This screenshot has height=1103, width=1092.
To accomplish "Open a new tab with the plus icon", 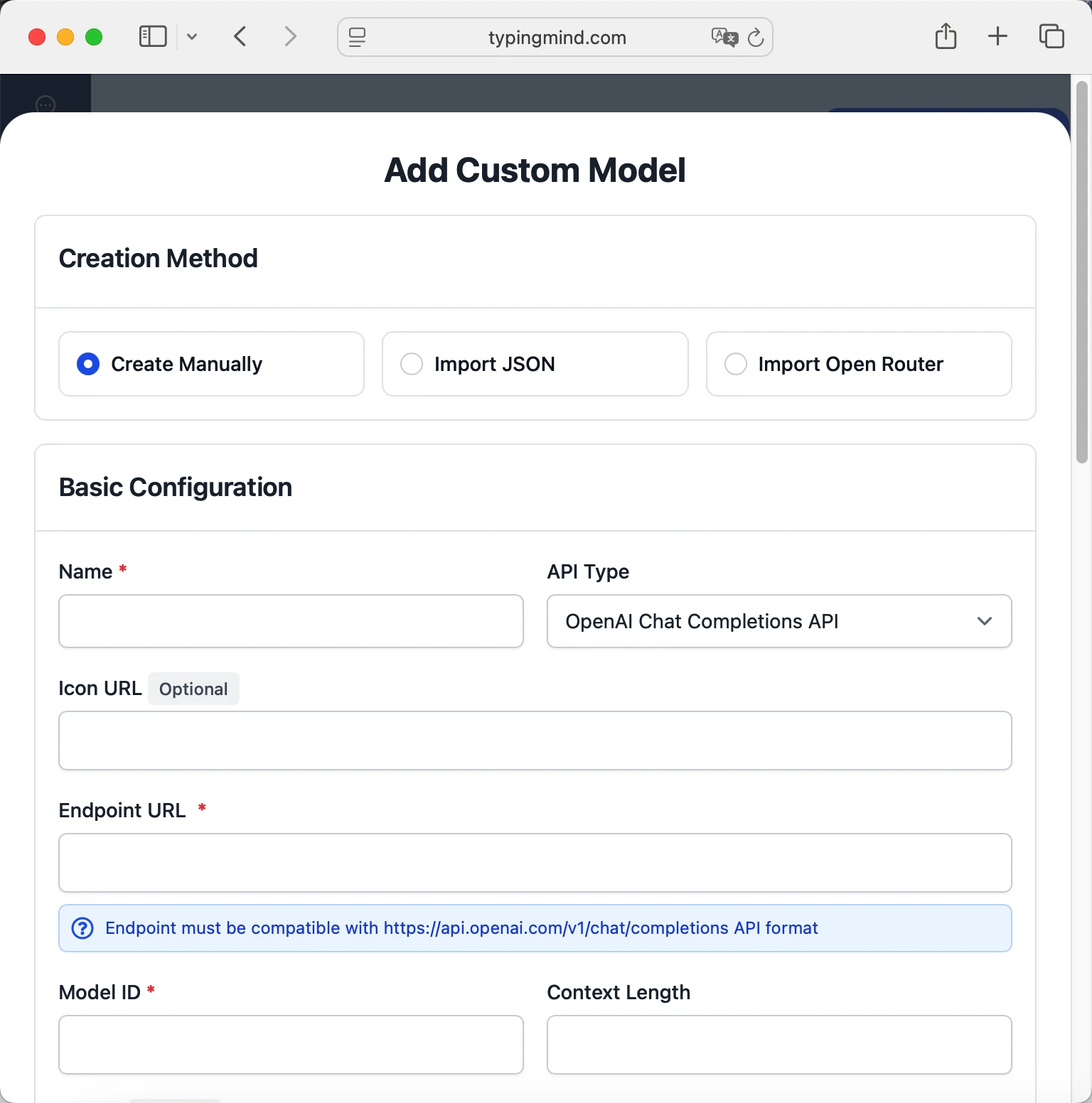I will point(997,36).
